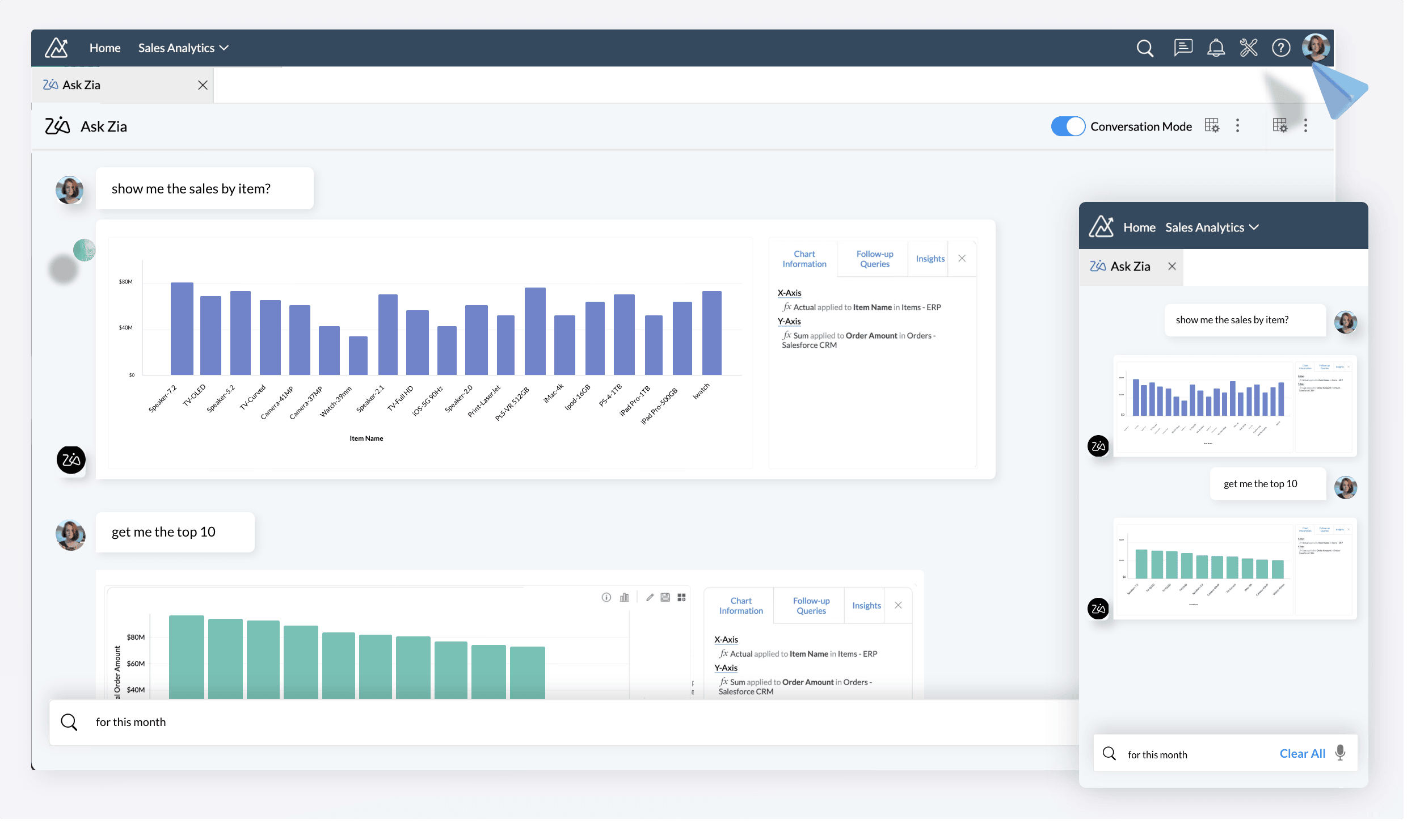The width and height of the screenshot is (1420, 840).
Task: Edit the top 10 chart with the pencil icon
Action: (x=650, y=597)
